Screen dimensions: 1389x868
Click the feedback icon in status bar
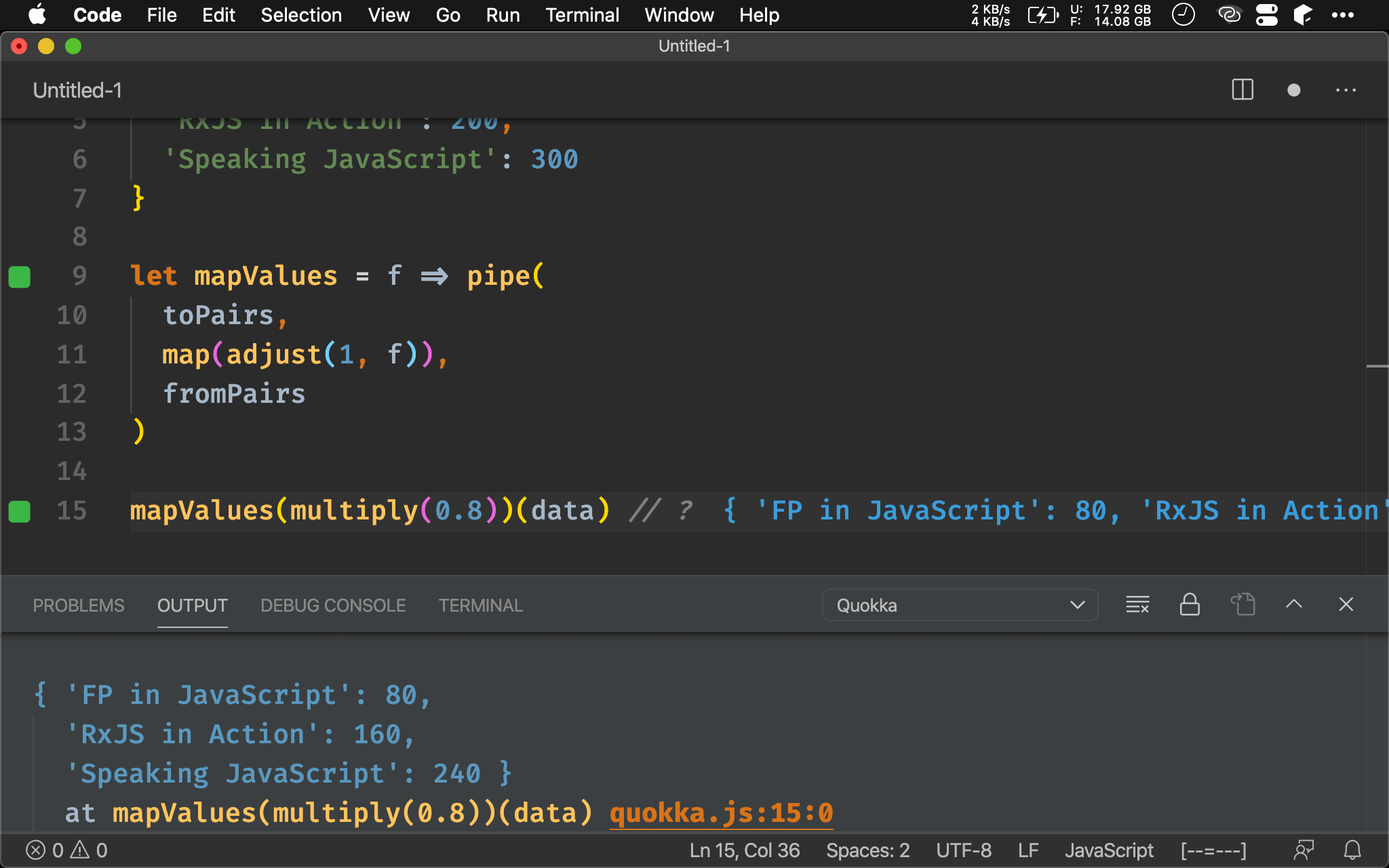coord(1303,850)
